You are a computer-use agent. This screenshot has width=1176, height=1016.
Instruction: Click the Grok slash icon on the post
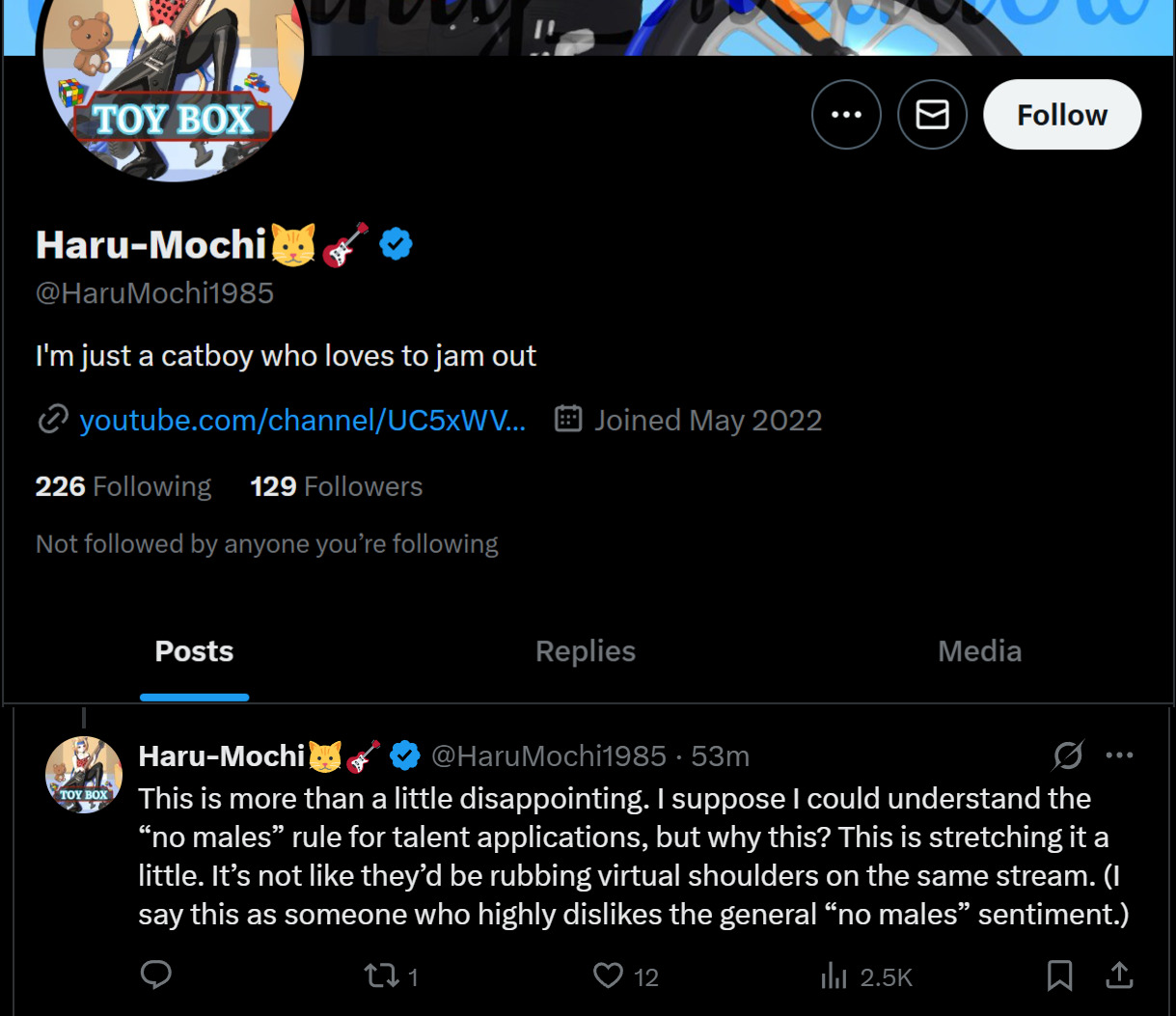tap(1068, 755)
